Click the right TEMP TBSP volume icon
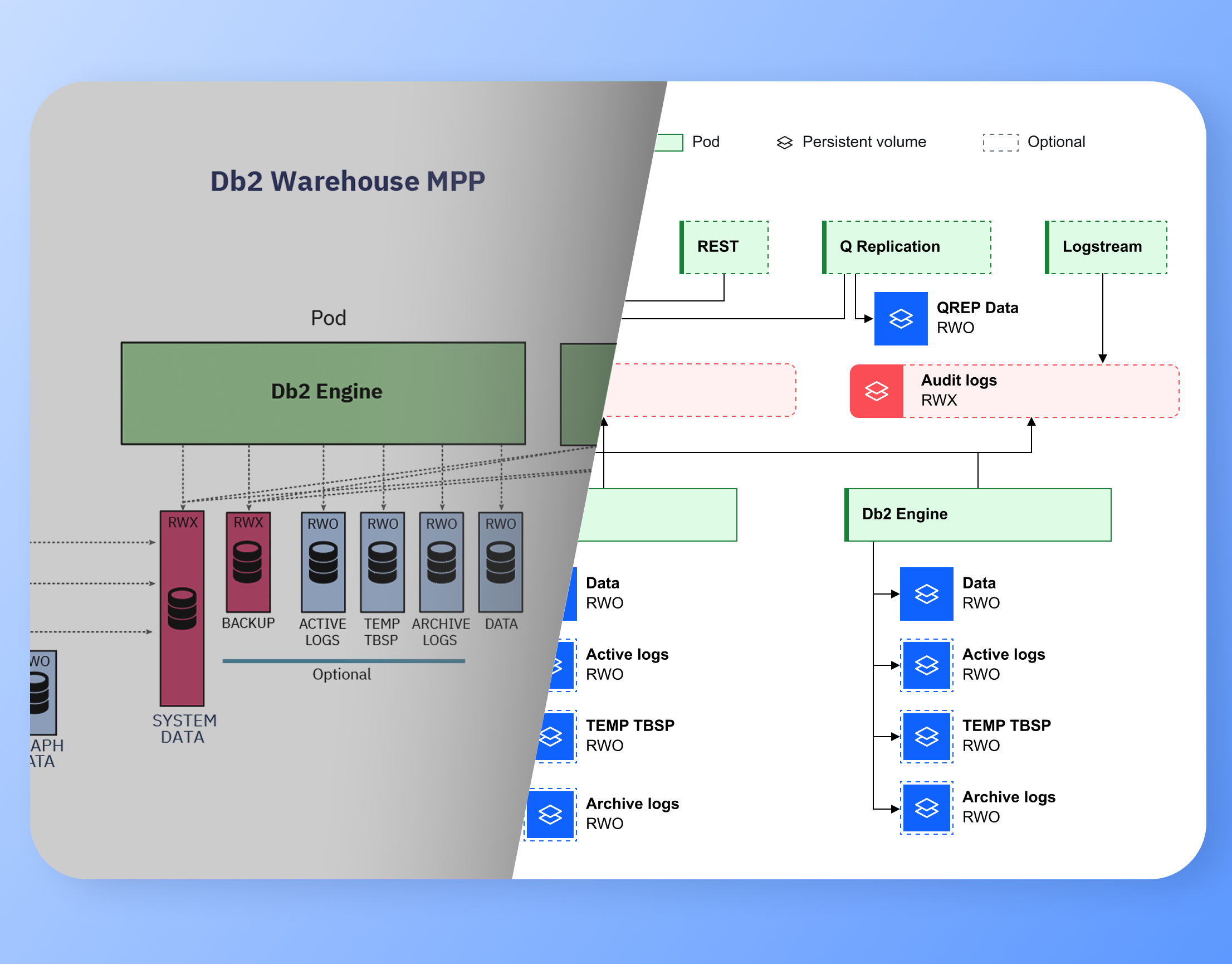Viewport: 1232px width, 964px height. pyautogui.click(x=926, y=736)
